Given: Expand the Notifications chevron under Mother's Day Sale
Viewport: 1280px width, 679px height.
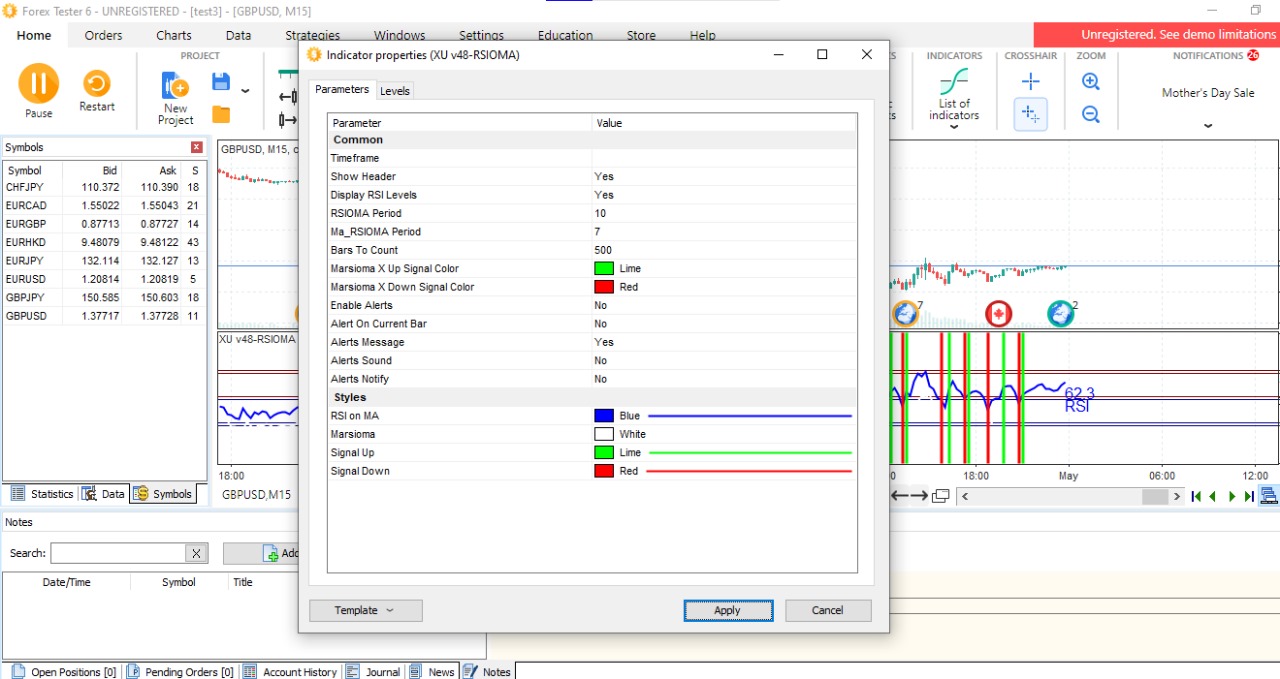Looking at the screenshot, I should (1208, 126).
